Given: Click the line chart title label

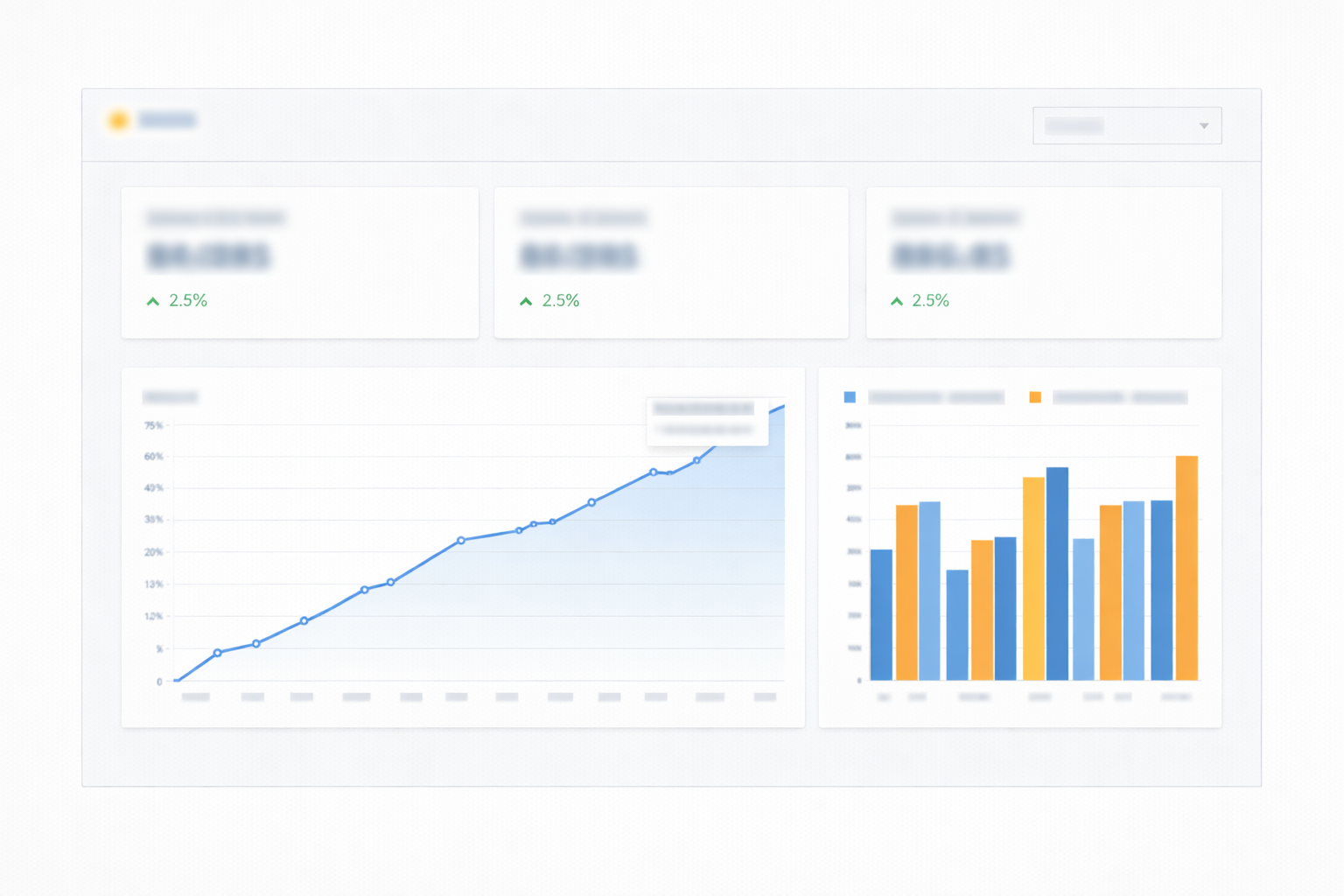Looking at the screenshot, I should pos(171,397).
